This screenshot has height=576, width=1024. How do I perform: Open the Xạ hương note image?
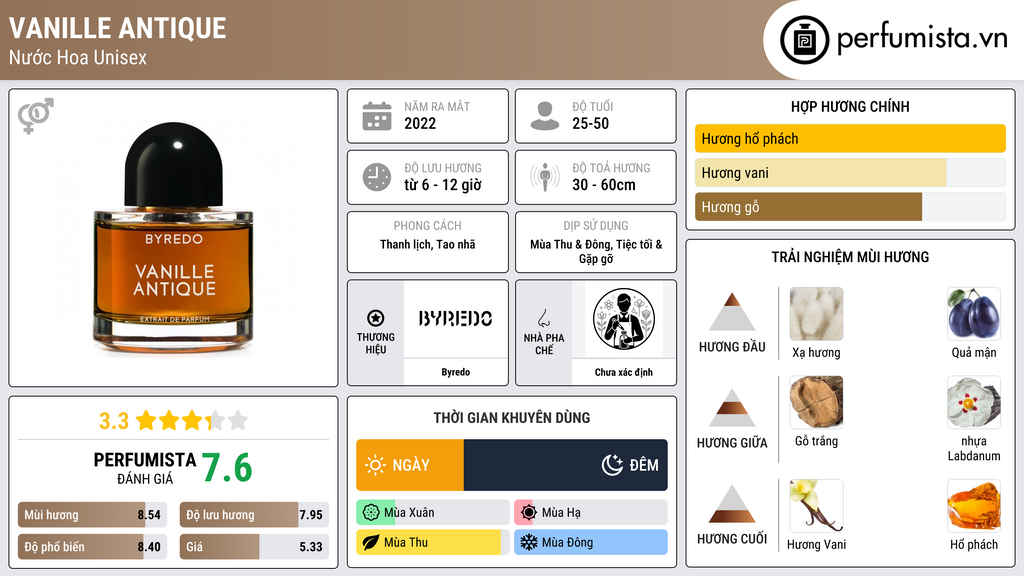pos(816,313)
